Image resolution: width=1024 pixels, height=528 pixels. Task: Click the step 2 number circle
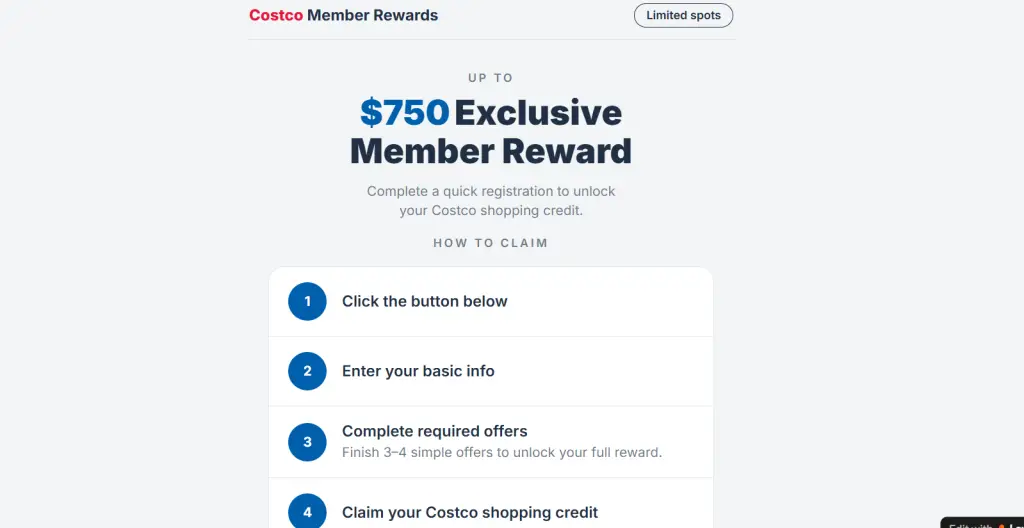tap(307, 371)
